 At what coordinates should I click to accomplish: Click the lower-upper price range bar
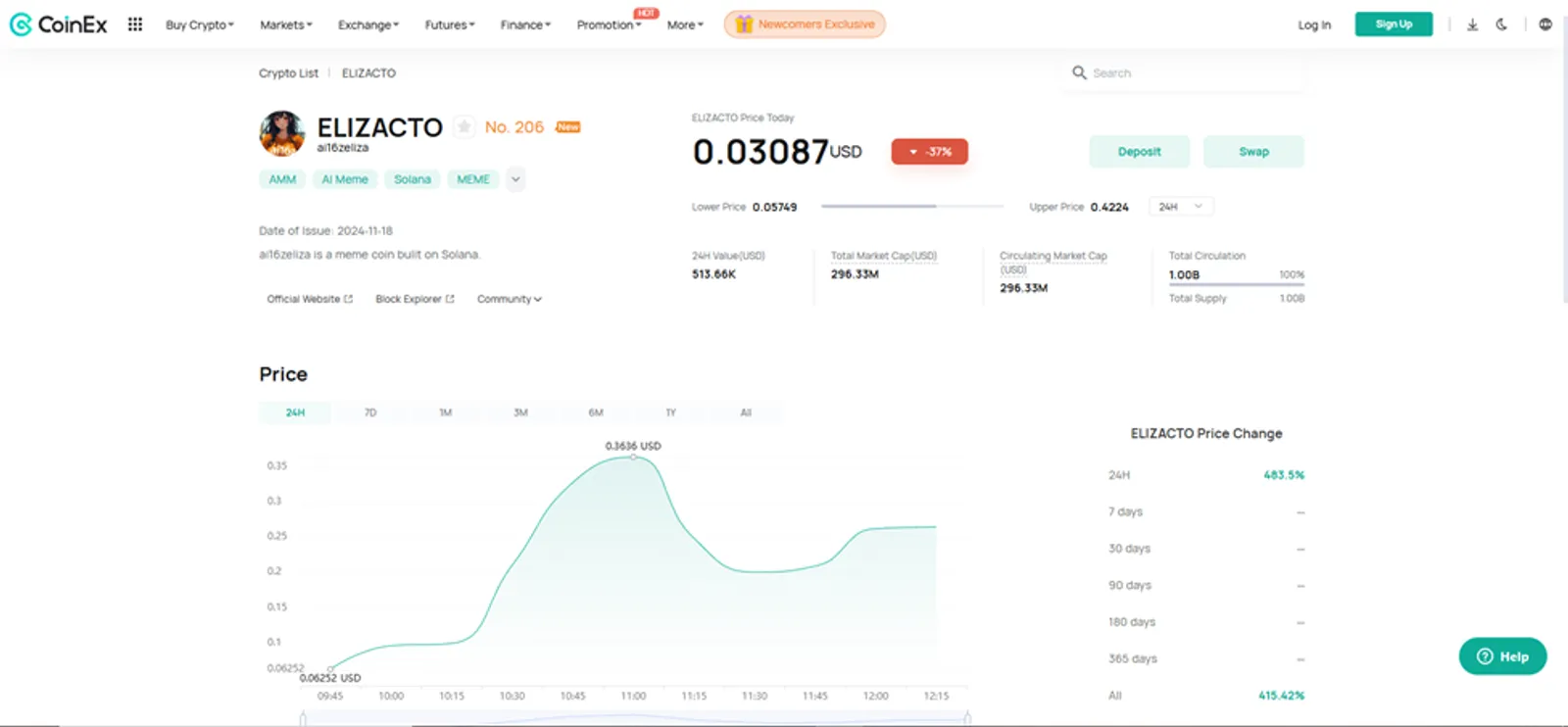click(912, 207)
